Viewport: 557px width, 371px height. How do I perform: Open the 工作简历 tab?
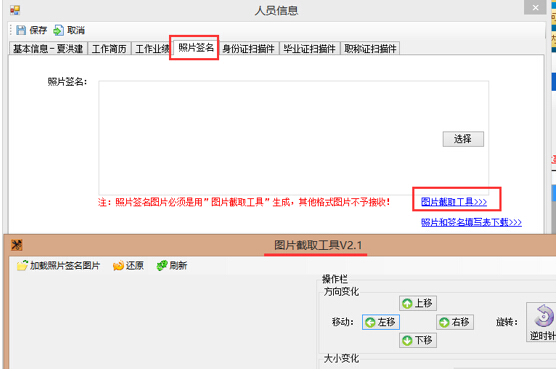(109, 49)
